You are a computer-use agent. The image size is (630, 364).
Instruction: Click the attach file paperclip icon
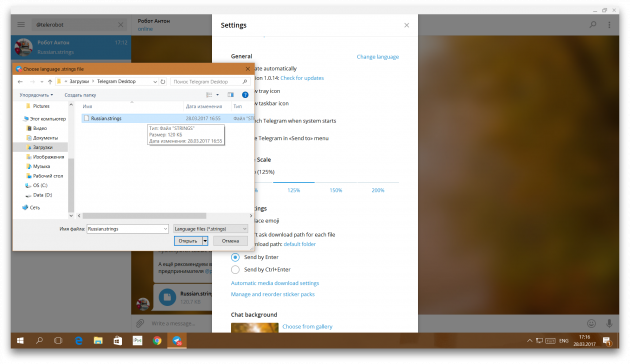click(140, 323)
